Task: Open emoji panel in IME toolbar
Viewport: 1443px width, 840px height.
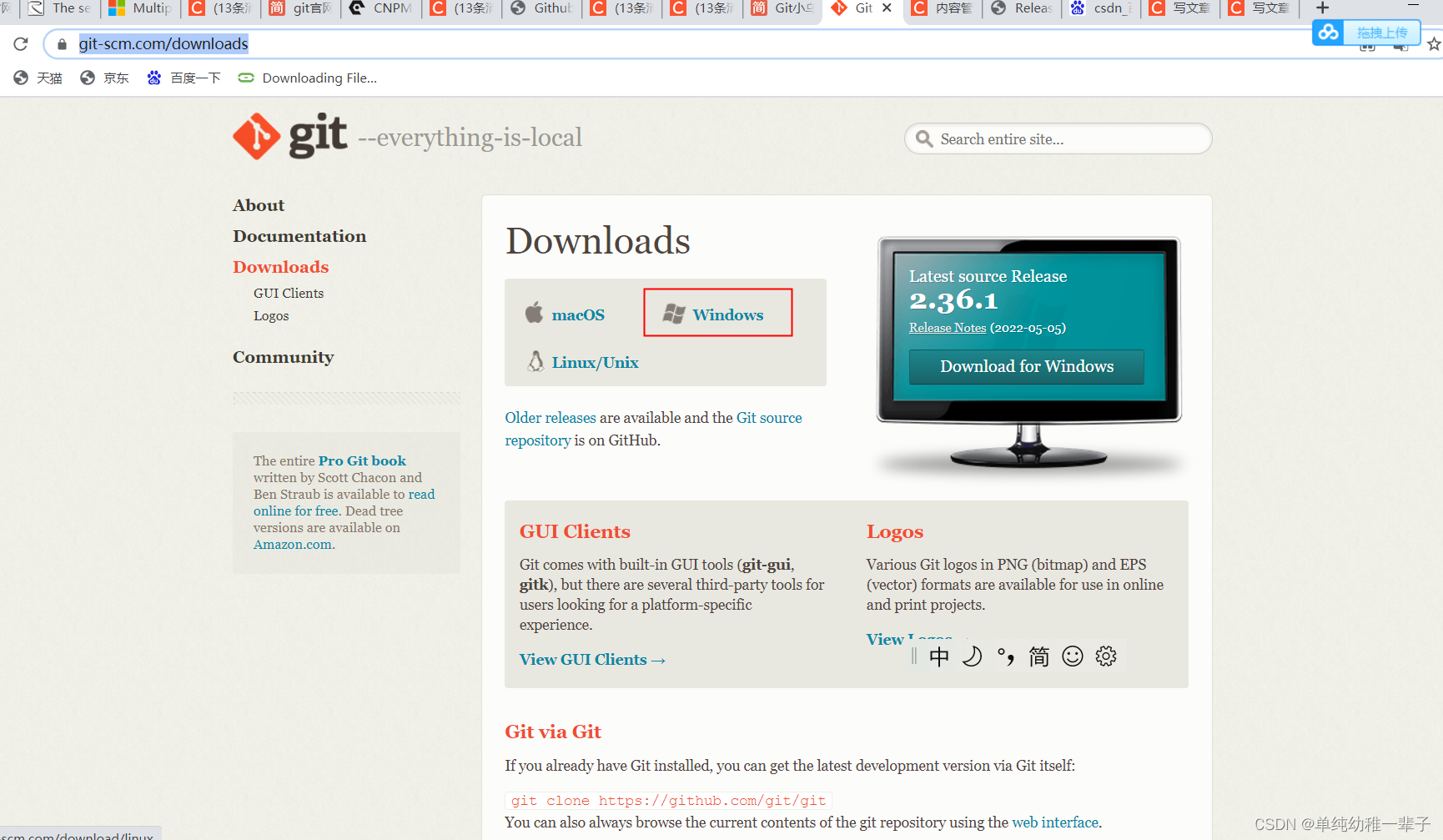Action: (x=1073, y=656)
